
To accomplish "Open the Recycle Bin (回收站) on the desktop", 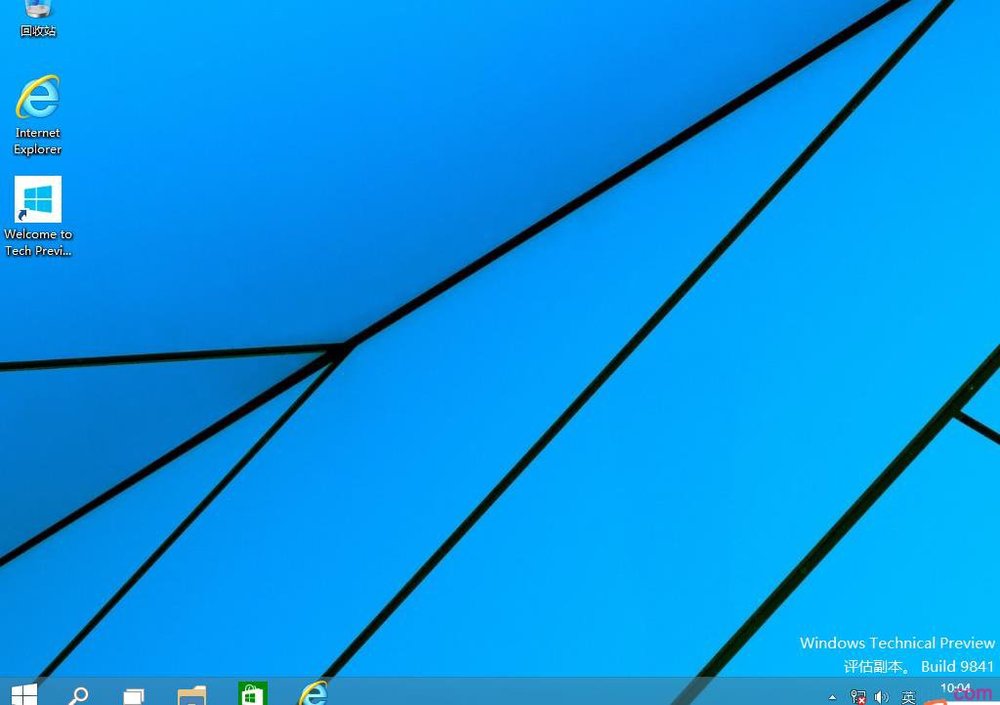I will point(38,15).
